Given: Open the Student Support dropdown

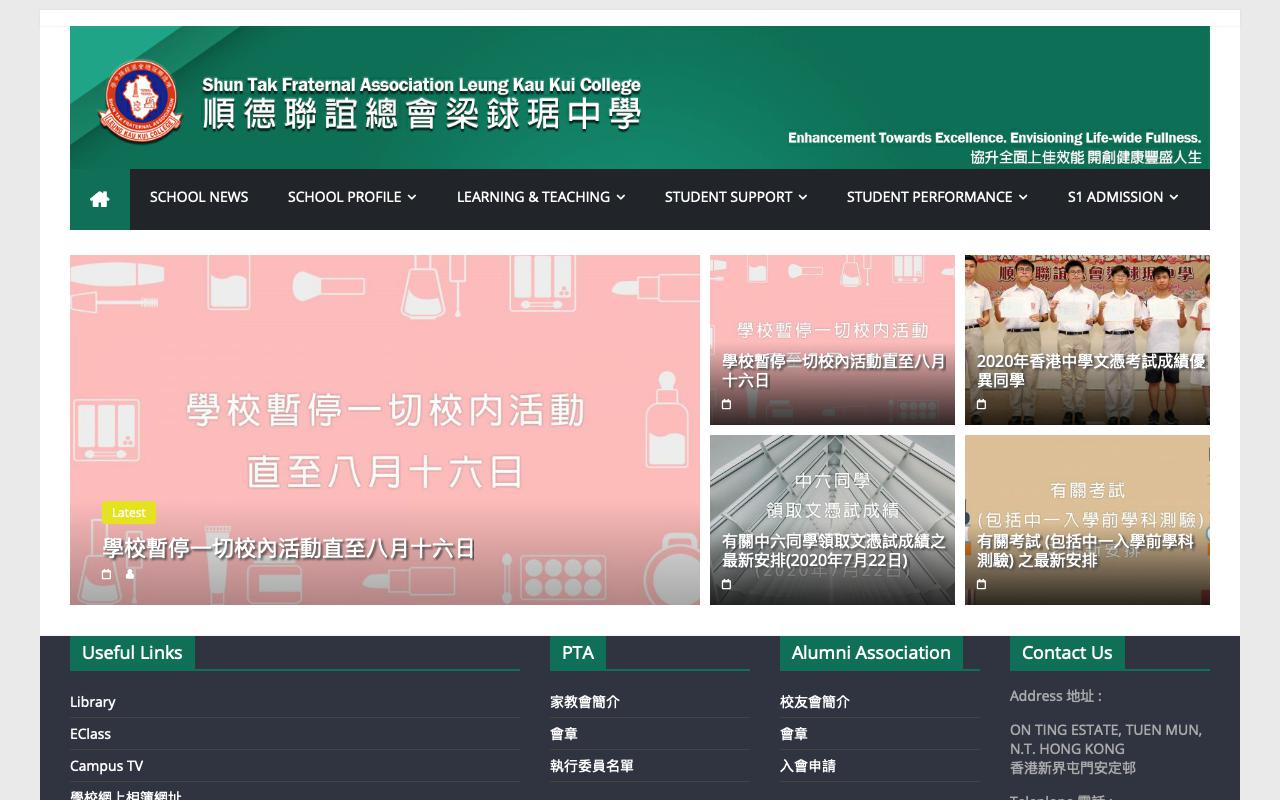Looking at the screenshot, I should click(735, 197).
